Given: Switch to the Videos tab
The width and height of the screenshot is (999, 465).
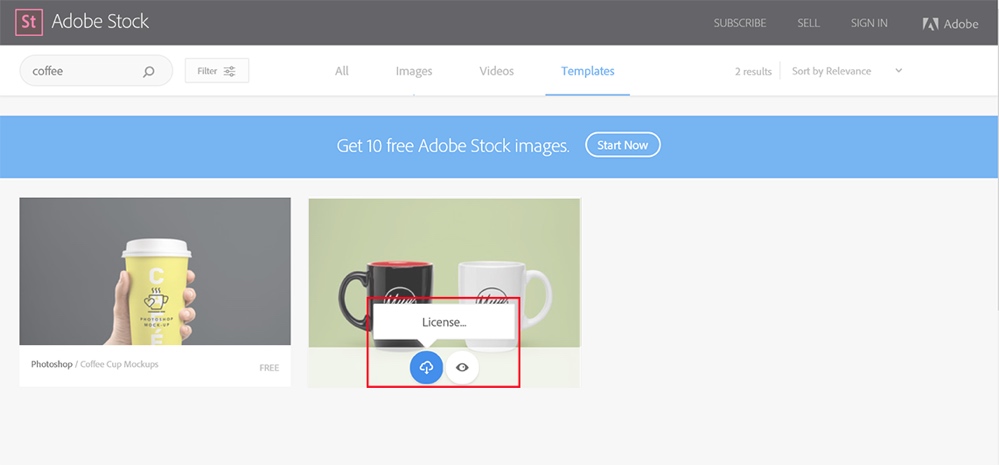Looking at the screenshot, I should [x=496, y=71].
